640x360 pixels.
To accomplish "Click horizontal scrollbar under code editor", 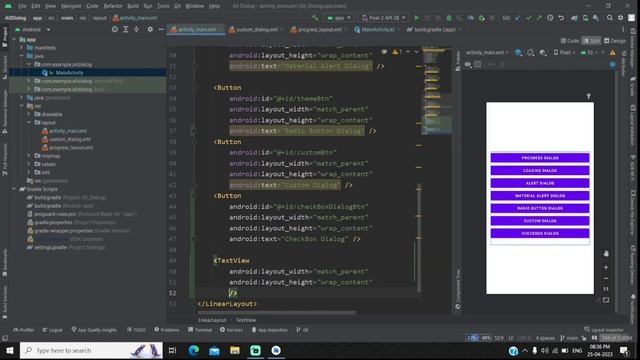I will pos(276,313).
